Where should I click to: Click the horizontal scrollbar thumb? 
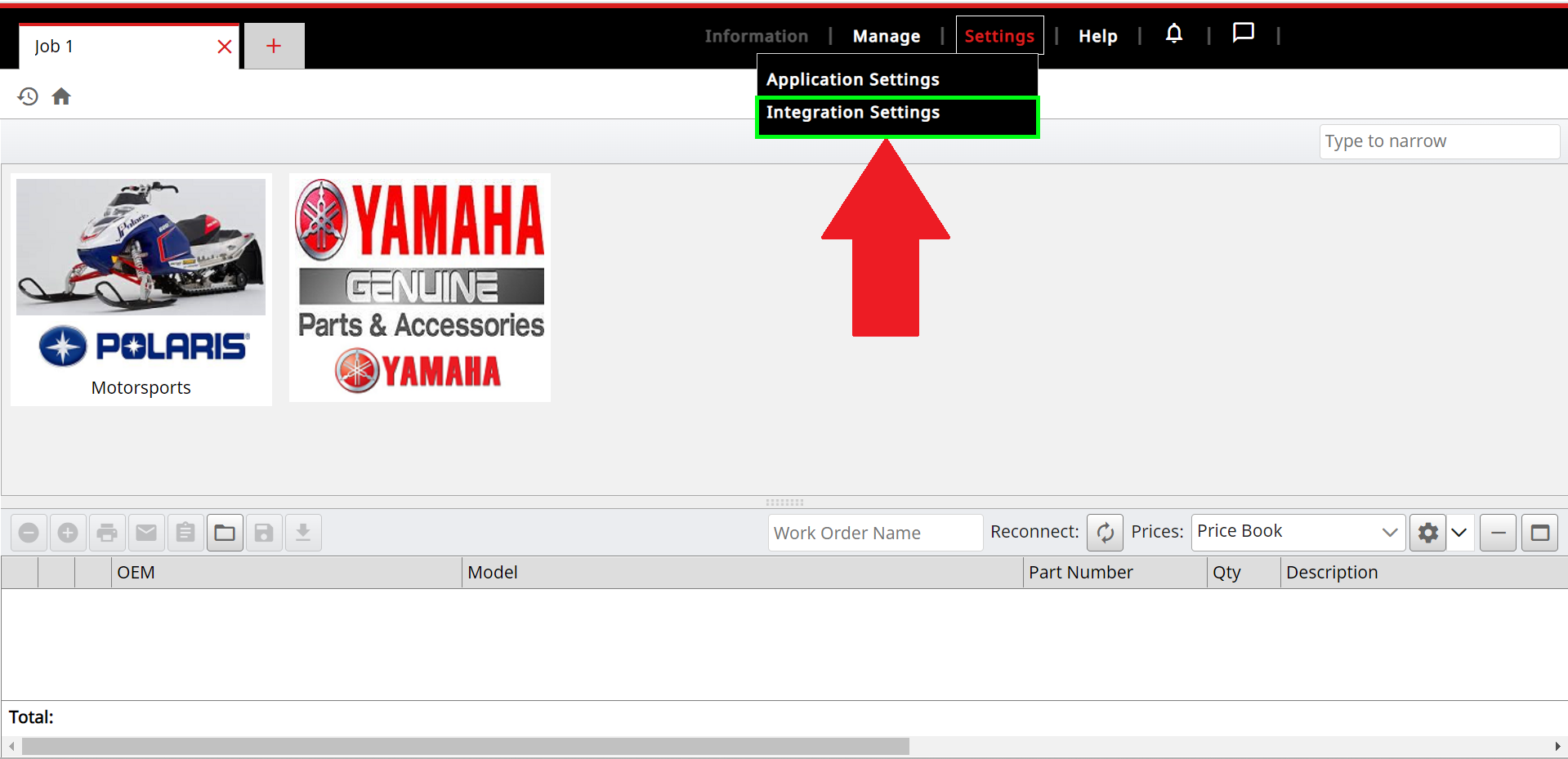click(x=466, y=746)
